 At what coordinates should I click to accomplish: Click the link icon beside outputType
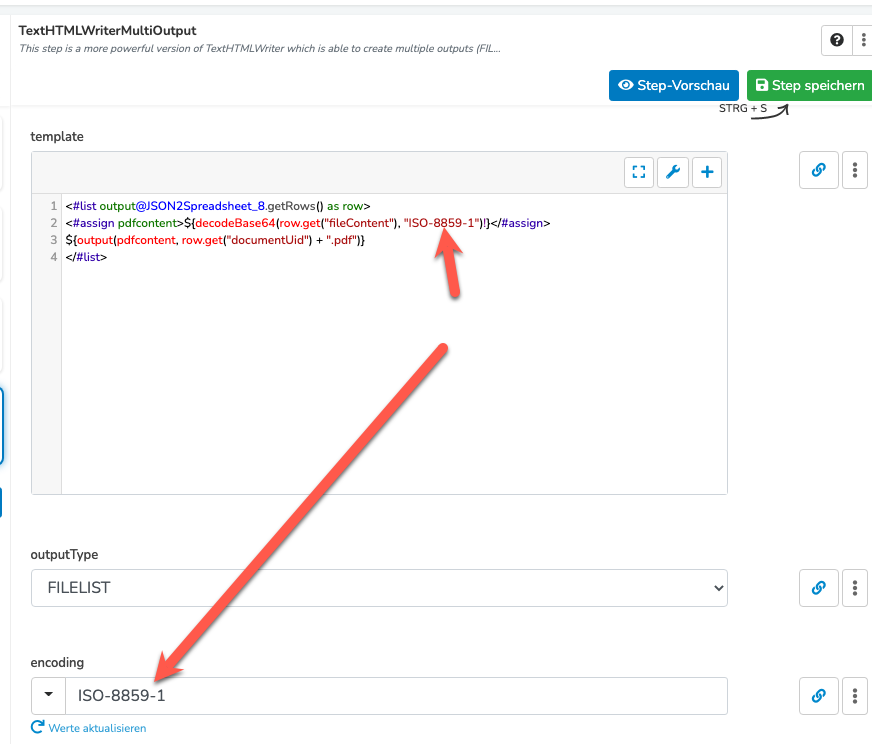(819, 588)
